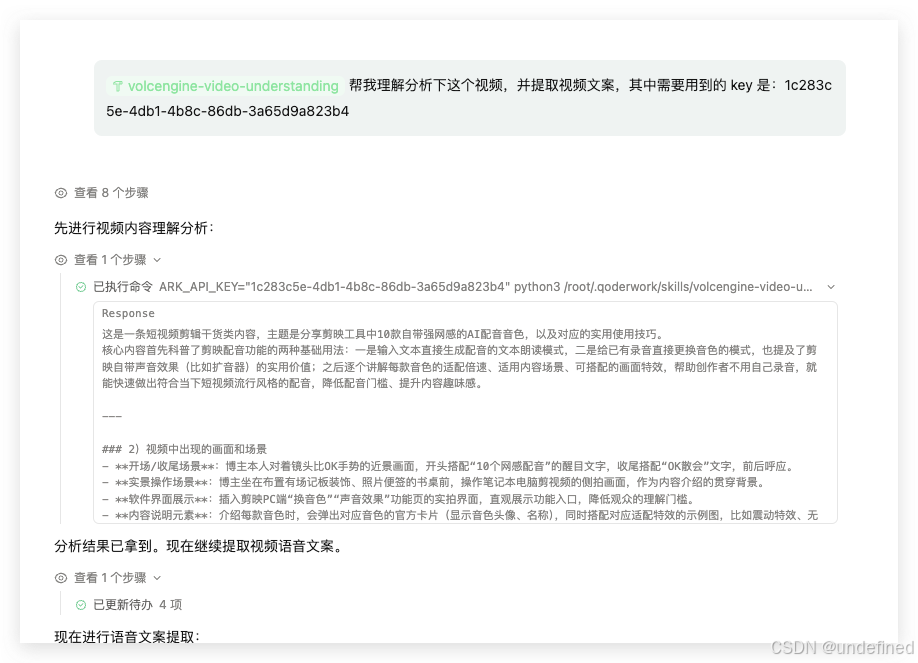Click the text 现在进行语音文案提取：
The width and height of the screenshot is (918, 663).
(x=128, y=637)
